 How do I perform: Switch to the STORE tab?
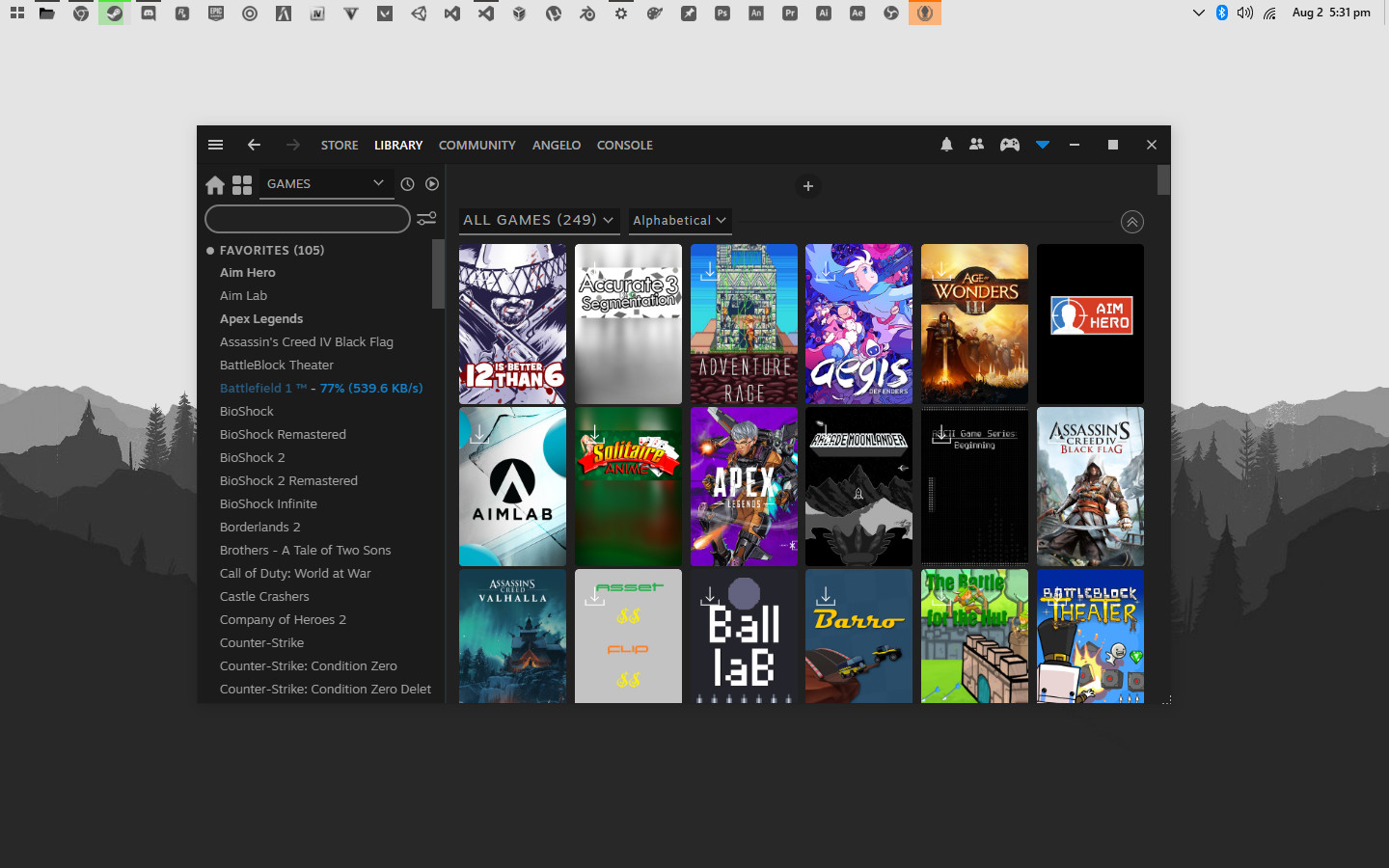339,145
